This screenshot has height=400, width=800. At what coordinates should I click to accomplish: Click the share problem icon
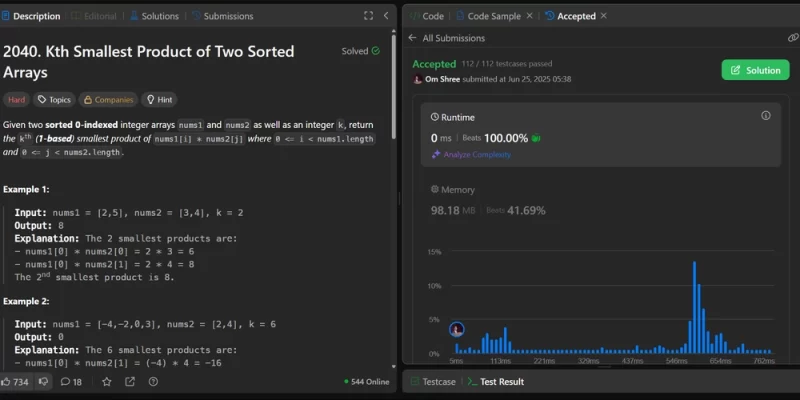[130, 382]
